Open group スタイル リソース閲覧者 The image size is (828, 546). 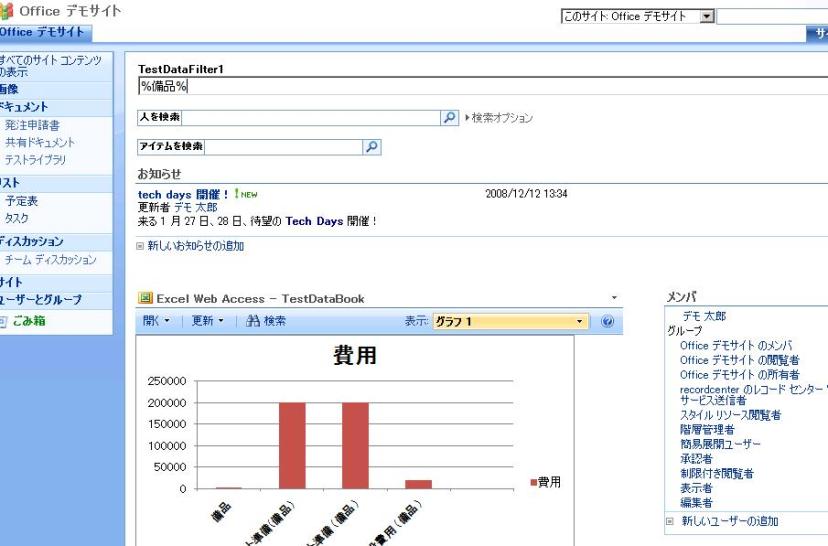pos(730,415)
